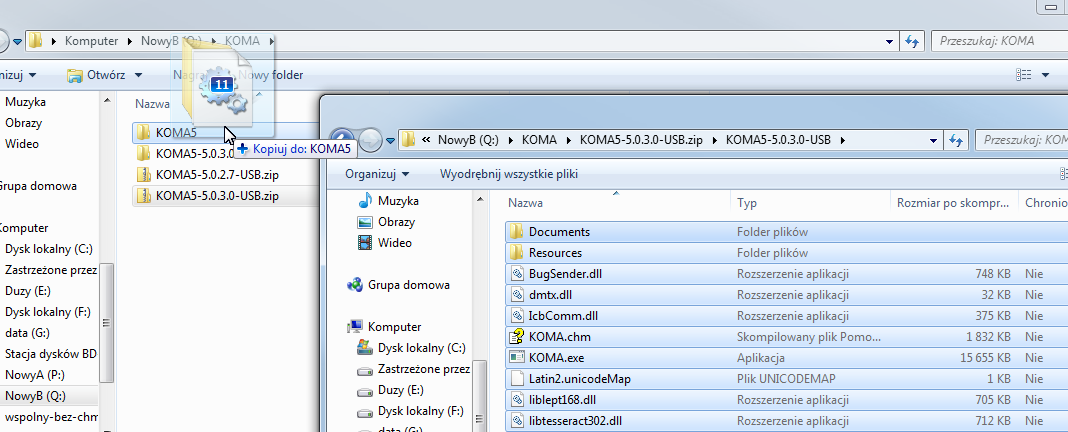Sort files by the Typ column header
Image resolution: width=1068 pixels, height=432 pixels.
pyautogui.click(x=747, y=203)
